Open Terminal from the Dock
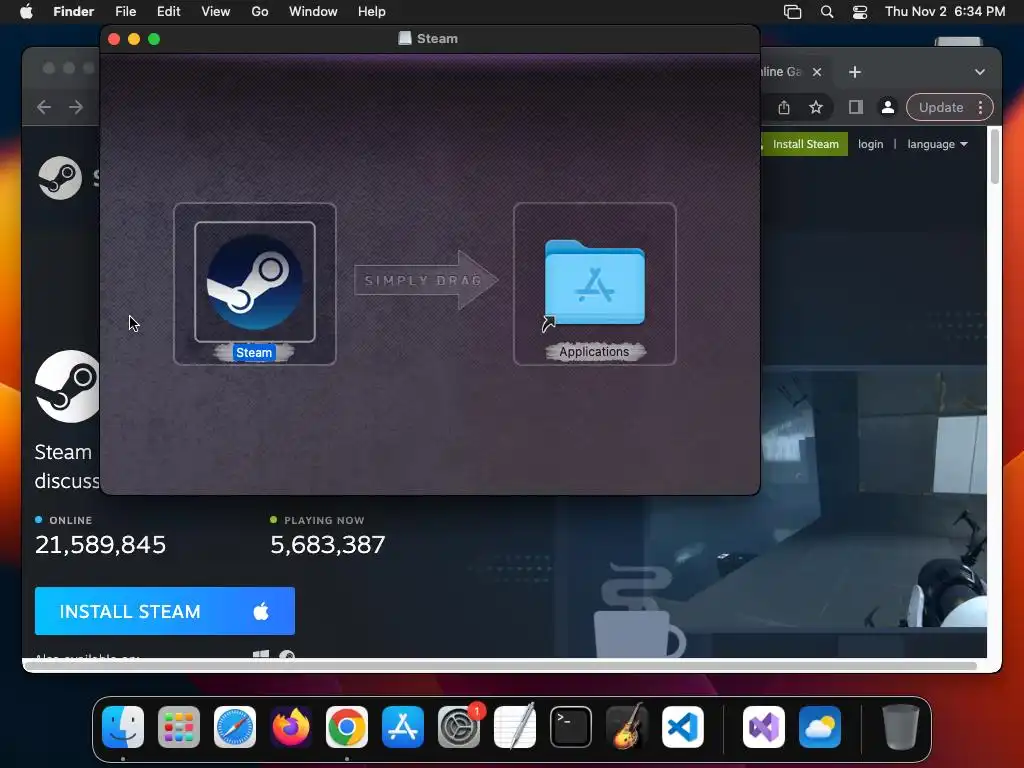This screenshot has width=1024, height=768. [x=571, y=727]
